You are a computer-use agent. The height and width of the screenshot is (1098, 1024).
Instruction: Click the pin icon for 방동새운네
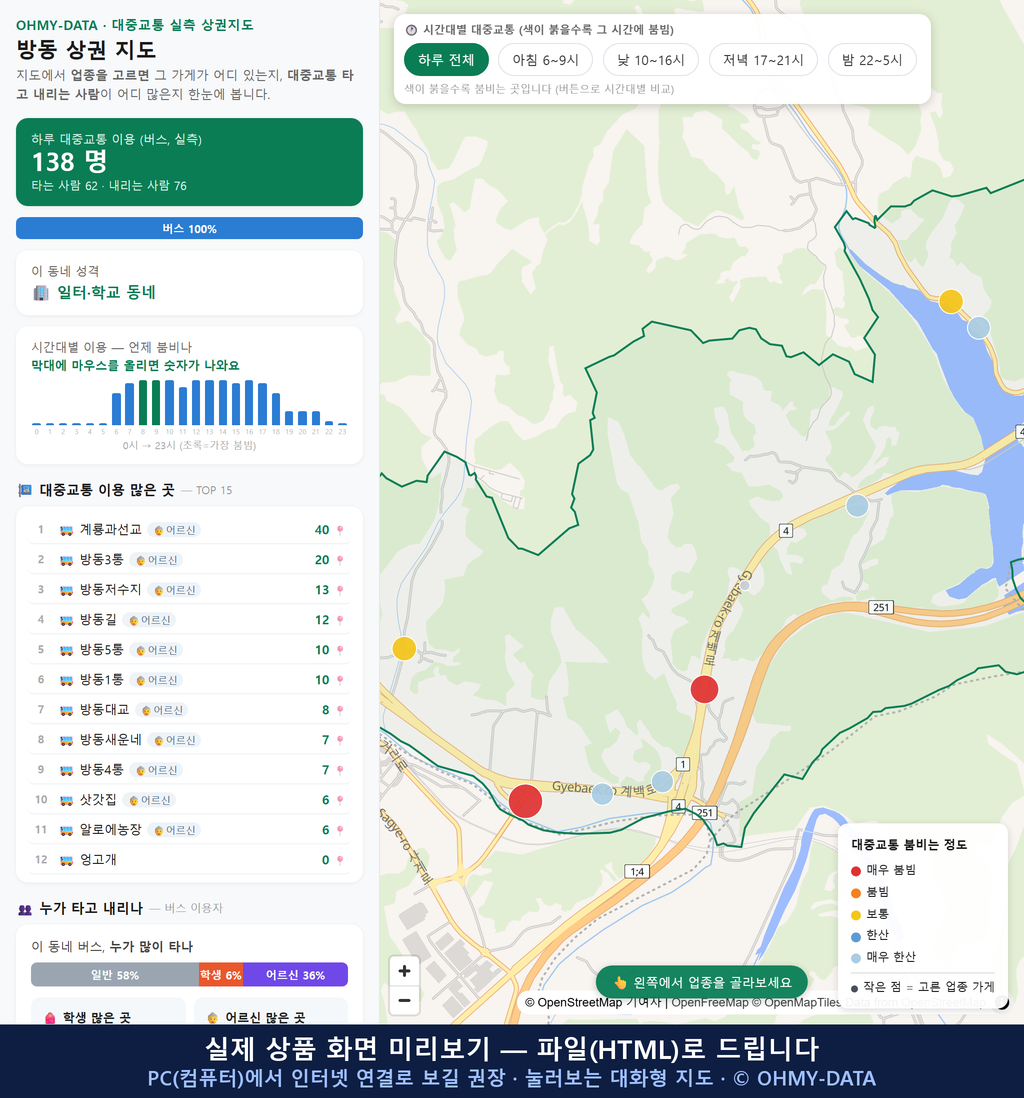tap(340, 740)
